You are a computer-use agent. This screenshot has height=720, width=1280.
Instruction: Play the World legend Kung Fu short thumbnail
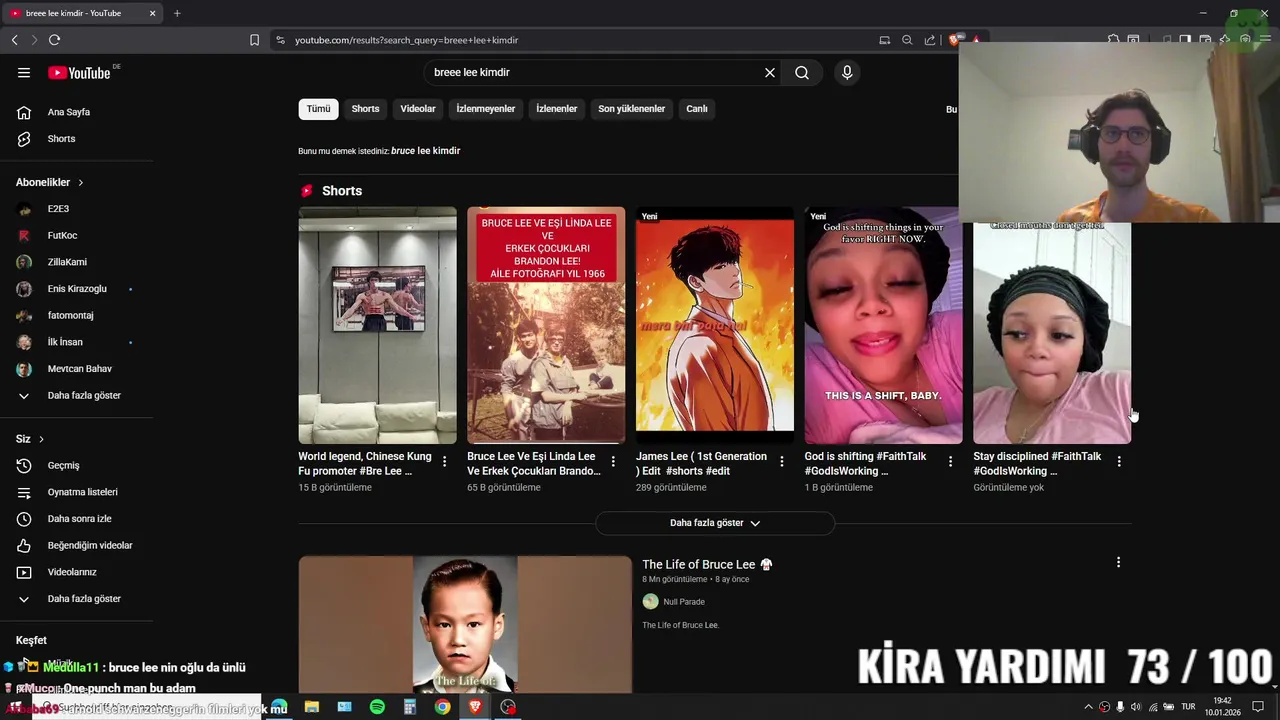pos(377,325)
